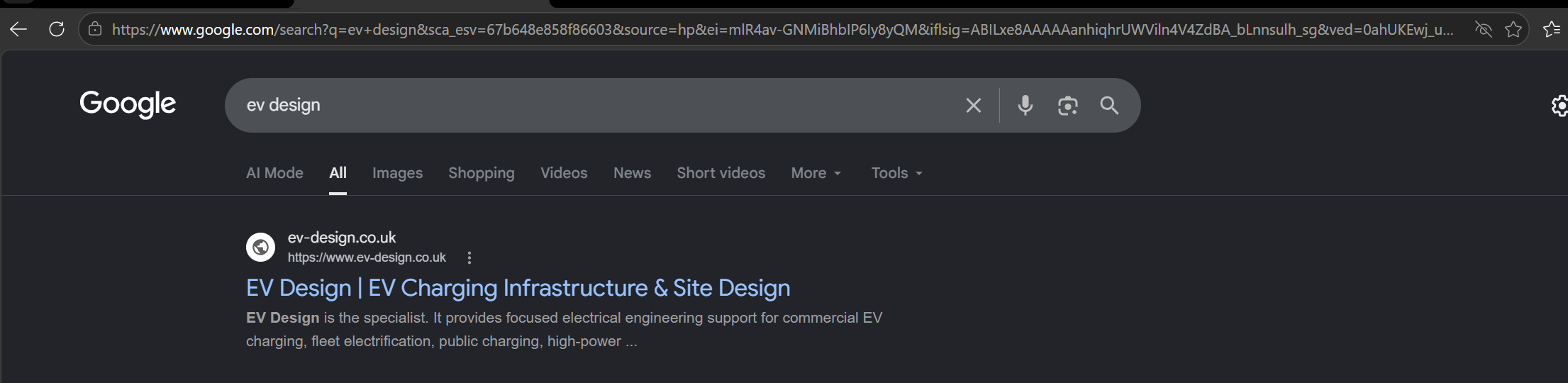Select the All results tab
The height and width of the screenshot is (383, 1568).
338,173
